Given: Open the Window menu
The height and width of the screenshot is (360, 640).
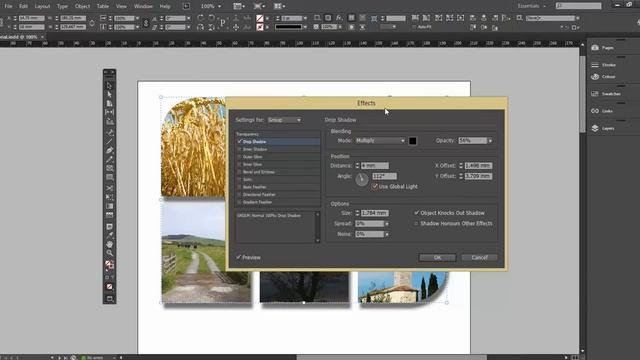Looking at the screenshot, I should tap(143, 6).
